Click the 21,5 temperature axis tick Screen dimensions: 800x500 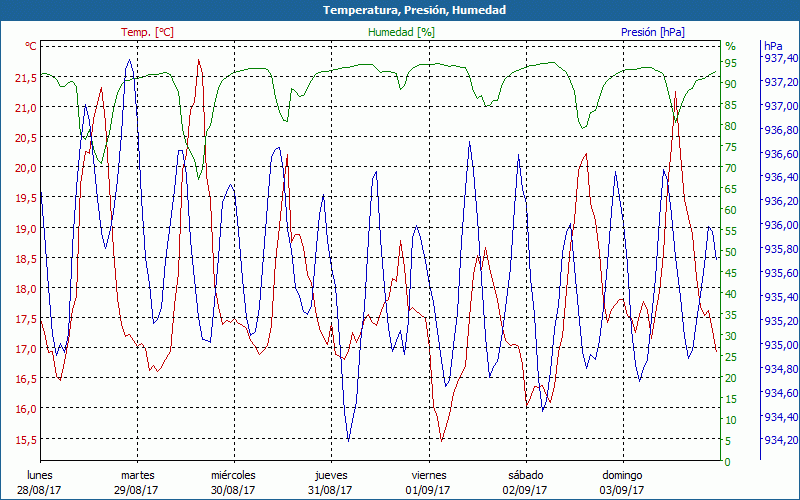tap(24, 77)
